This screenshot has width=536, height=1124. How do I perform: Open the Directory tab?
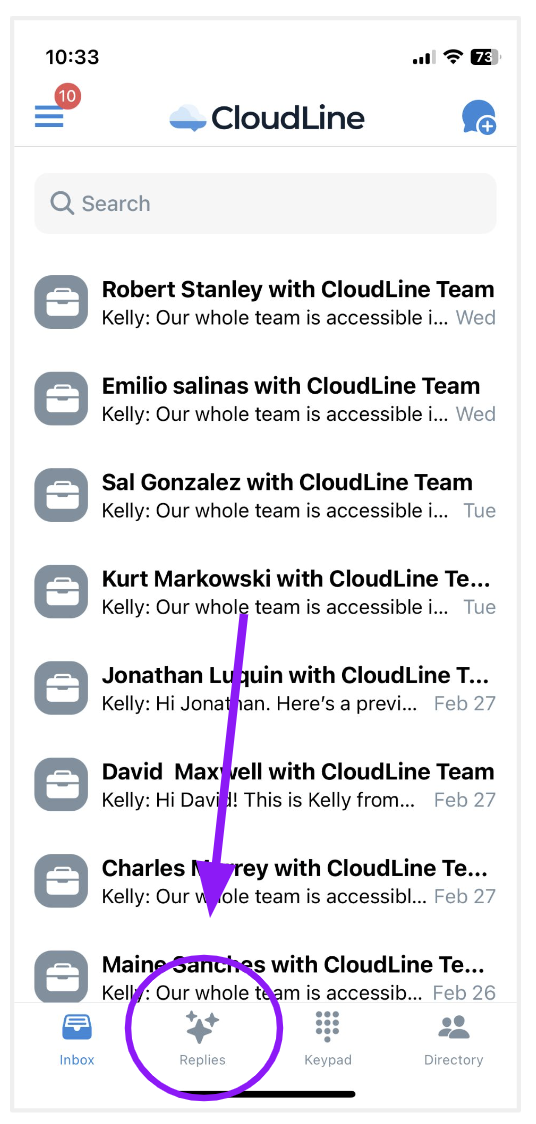453,1038
